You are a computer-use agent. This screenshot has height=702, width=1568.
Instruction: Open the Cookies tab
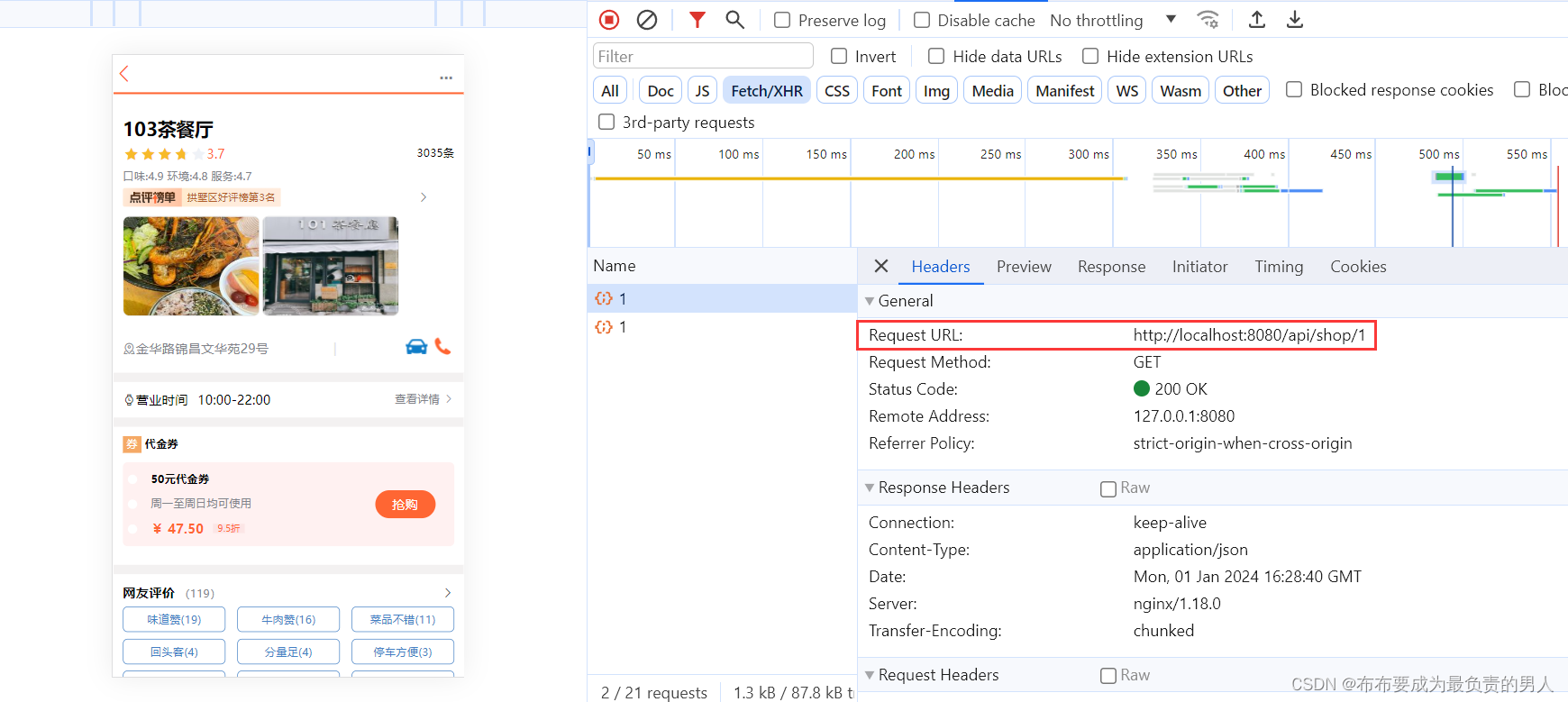click(x=1358, y=267)
